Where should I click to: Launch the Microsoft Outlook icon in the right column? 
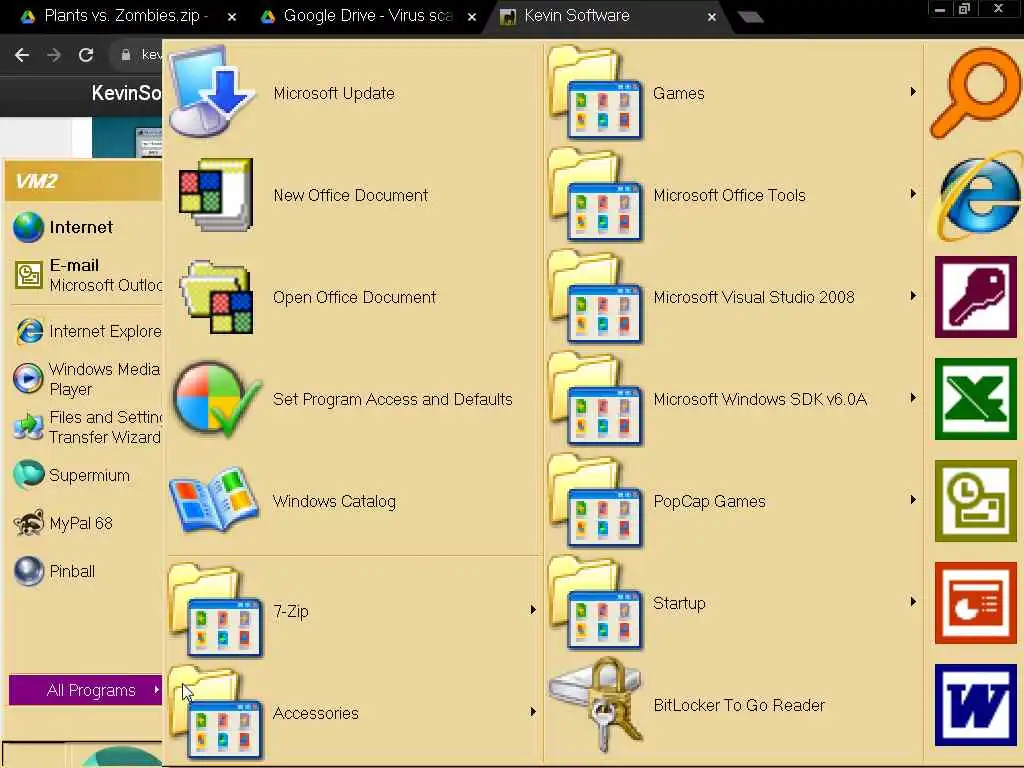(976, 500)
